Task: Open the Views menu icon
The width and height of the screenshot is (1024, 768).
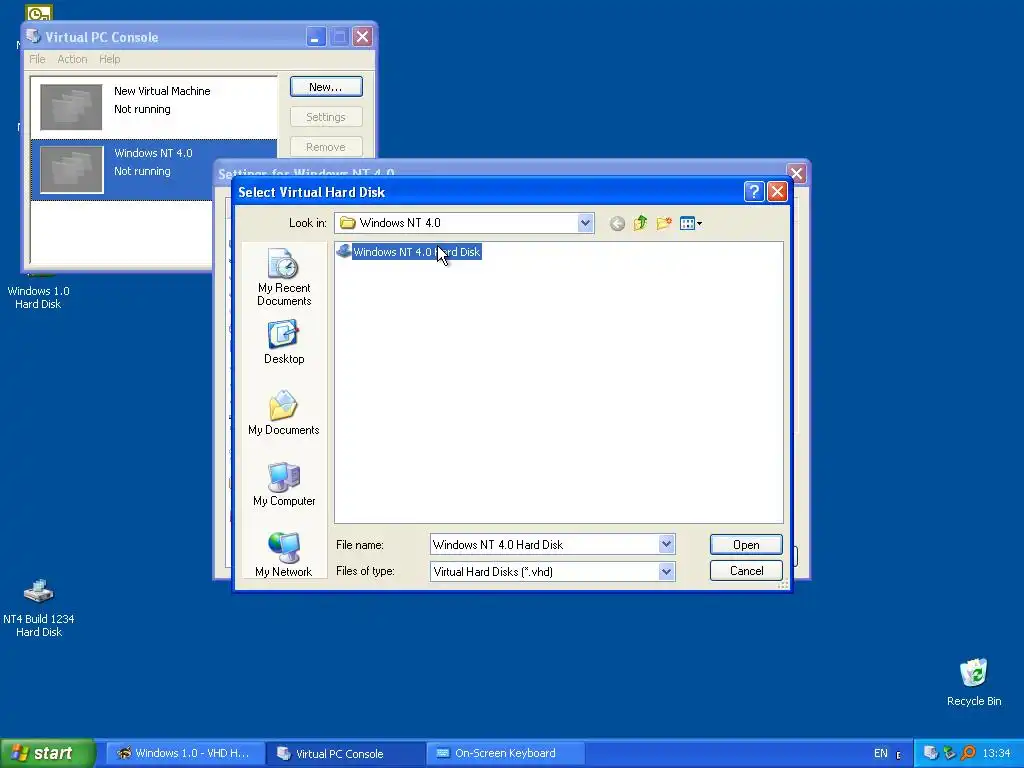Action: pyautogui.click(x=691, y=223)
